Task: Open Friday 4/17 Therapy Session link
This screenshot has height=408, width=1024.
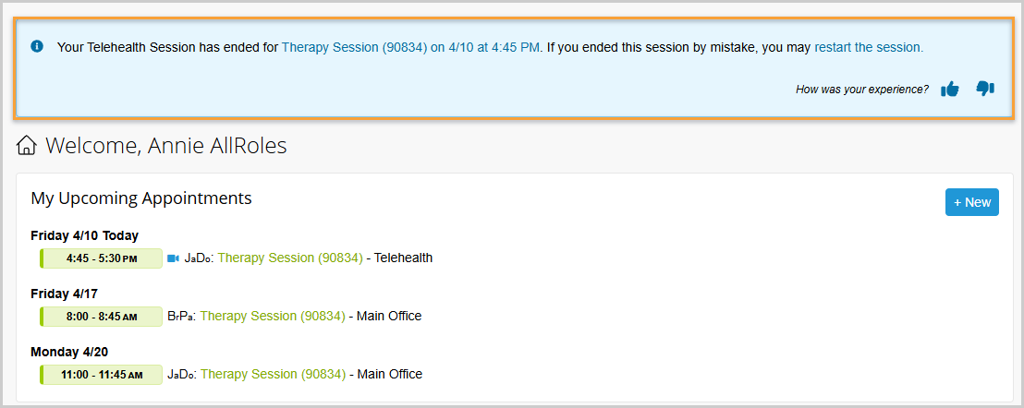Action: click(x=272, y=316)
